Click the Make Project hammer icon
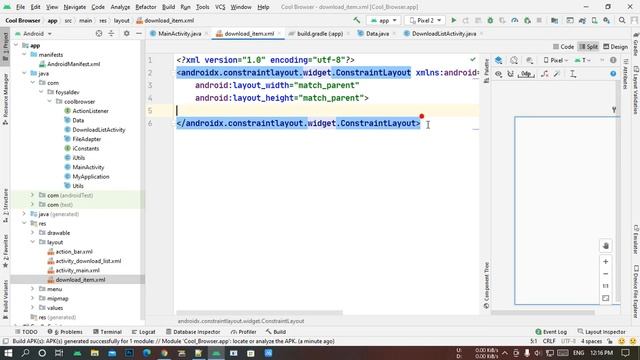 357,20
